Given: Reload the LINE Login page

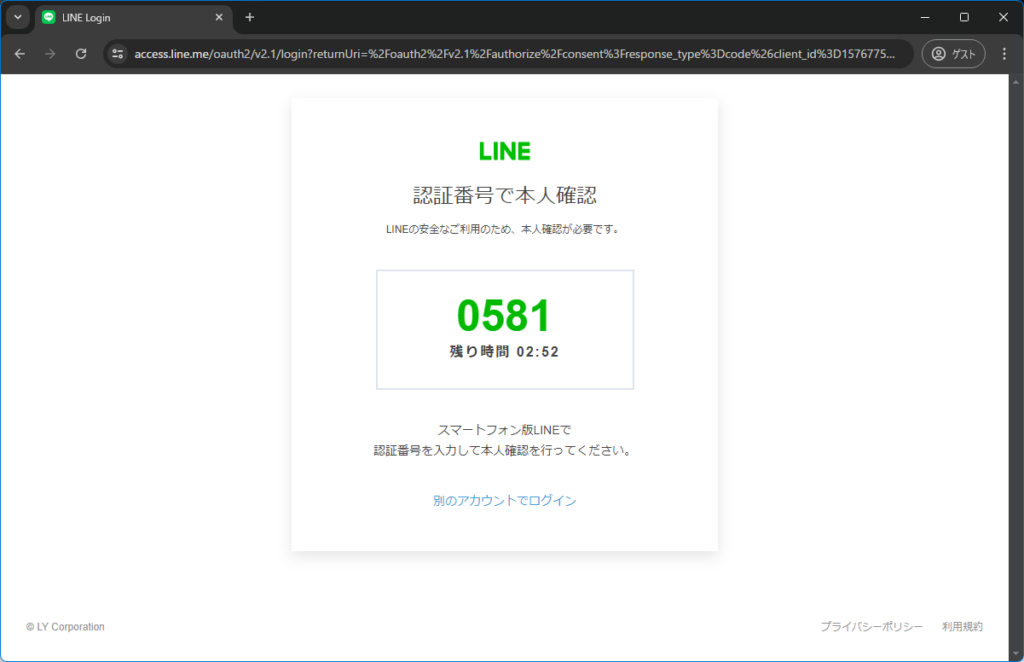Looking at the screenshot, I should 81,54.
